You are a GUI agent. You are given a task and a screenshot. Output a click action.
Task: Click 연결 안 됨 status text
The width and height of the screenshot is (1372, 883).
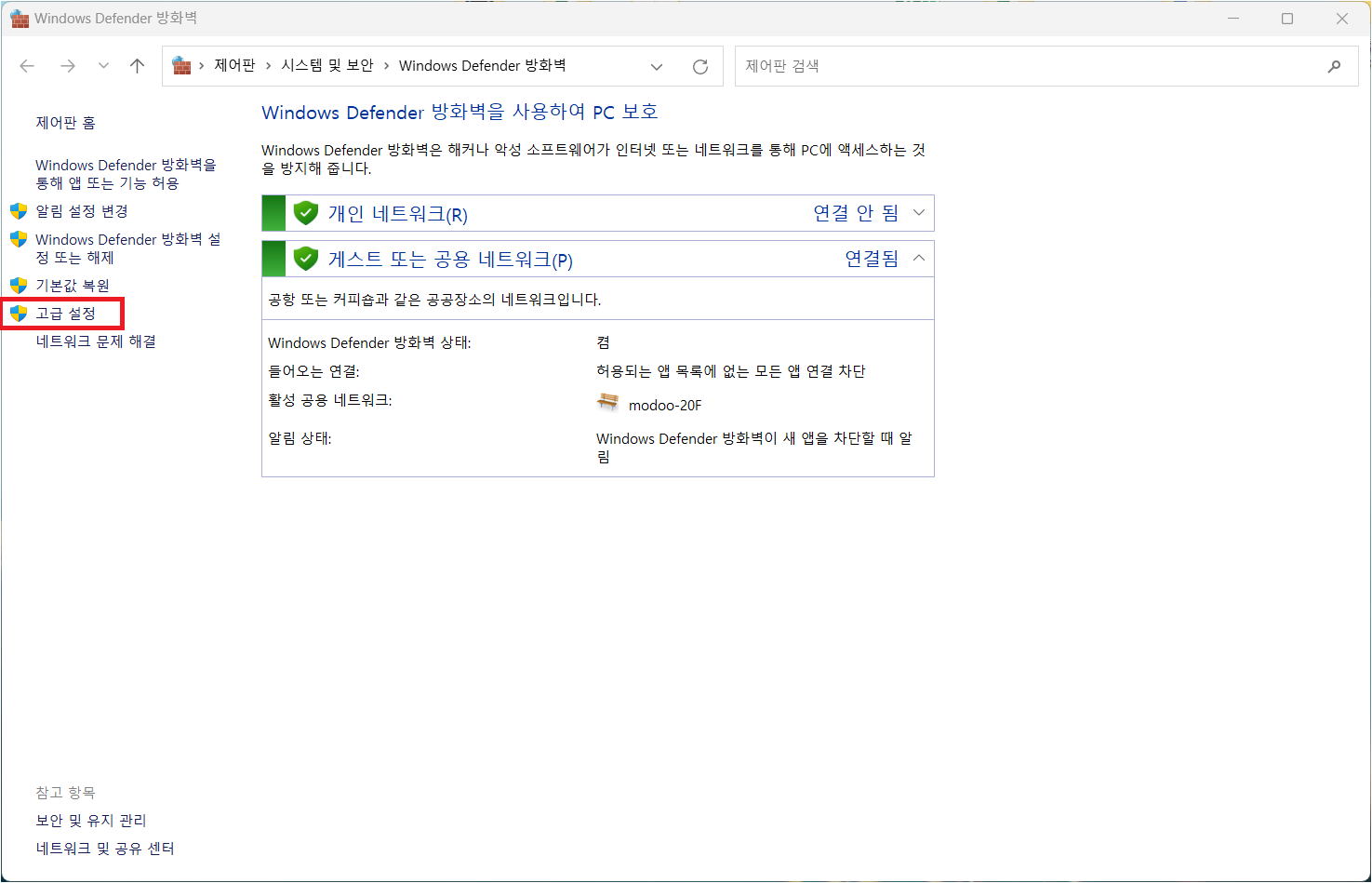[856, 213]
